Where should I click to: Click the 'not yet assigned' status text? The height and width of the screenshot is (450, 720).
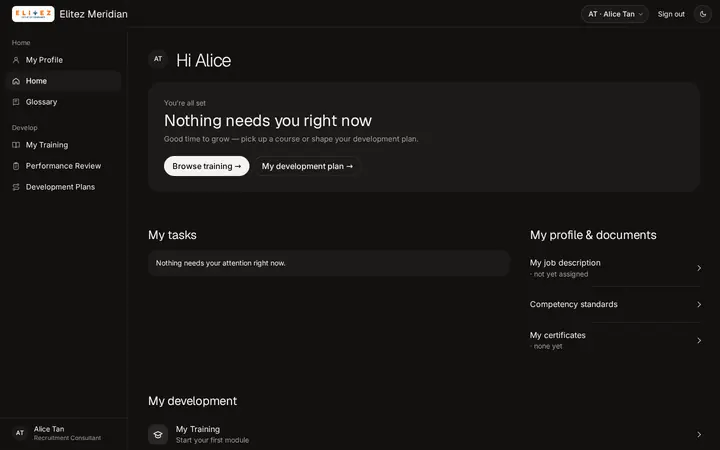pyautogui.click(x=559, y=274)
